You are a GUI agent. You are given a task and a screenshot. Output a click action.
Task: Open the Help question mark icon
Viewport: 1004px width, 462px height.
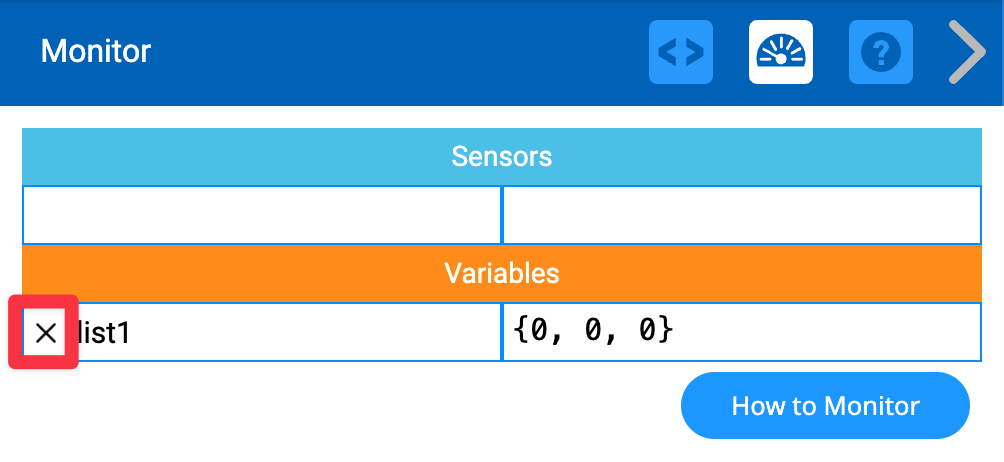coord(881,52)
